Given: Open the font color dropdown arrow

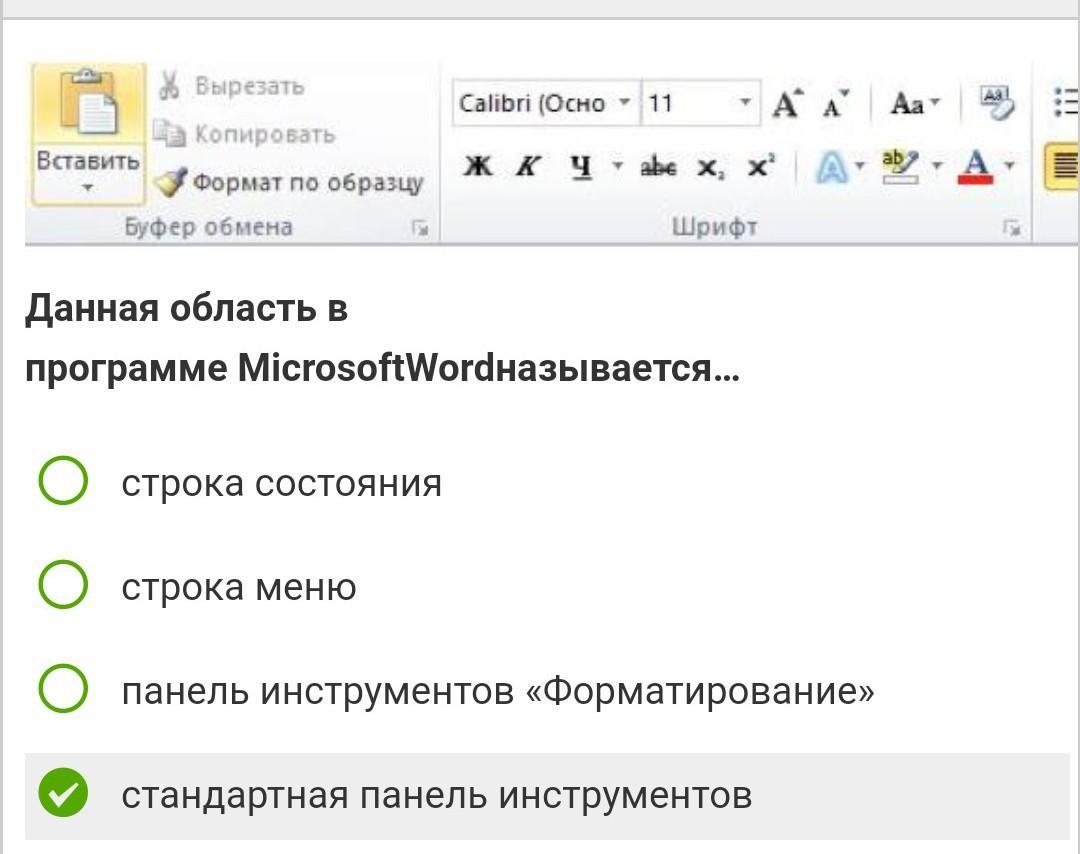Looking at the screenshot, I should (1010, 166).
